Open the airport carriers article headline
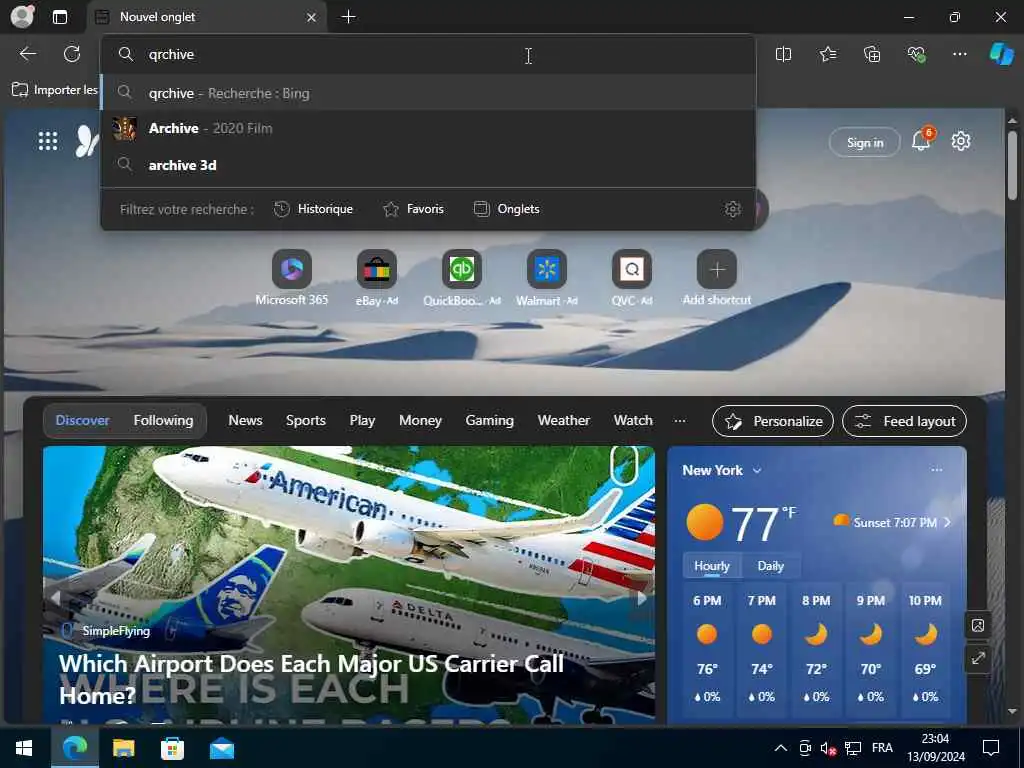The width and height of the screenshot is (1024, 768). pyautogui.click(x=312, y=679)
